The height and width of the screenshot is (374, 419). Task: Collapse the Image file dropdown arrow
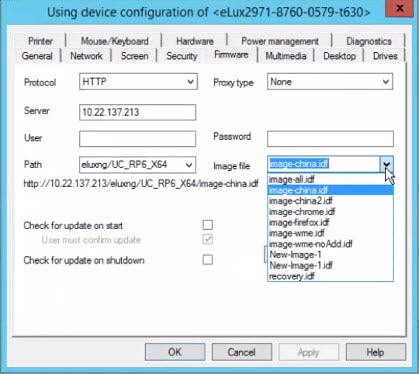(386, 164)
